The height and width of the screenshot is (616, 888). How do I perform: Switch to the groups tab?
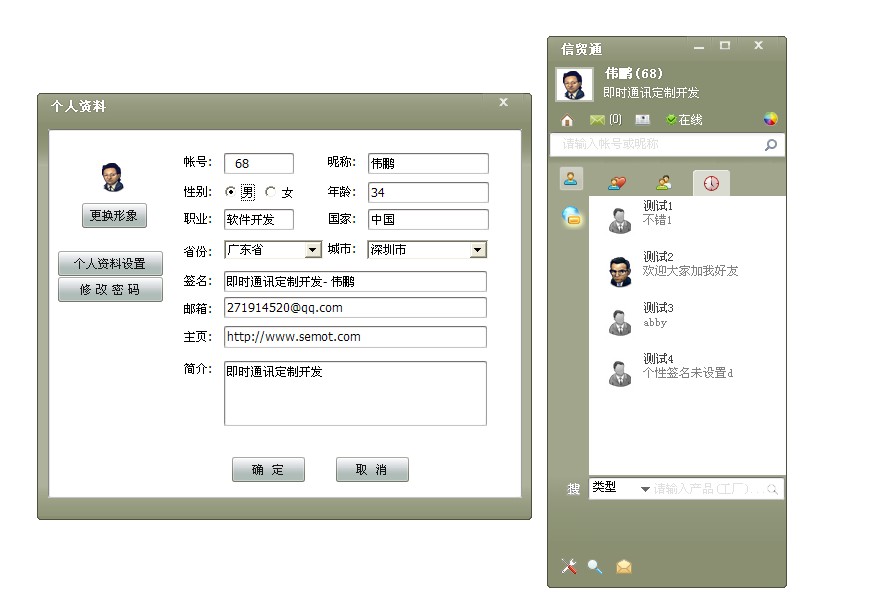click(664, 182)
